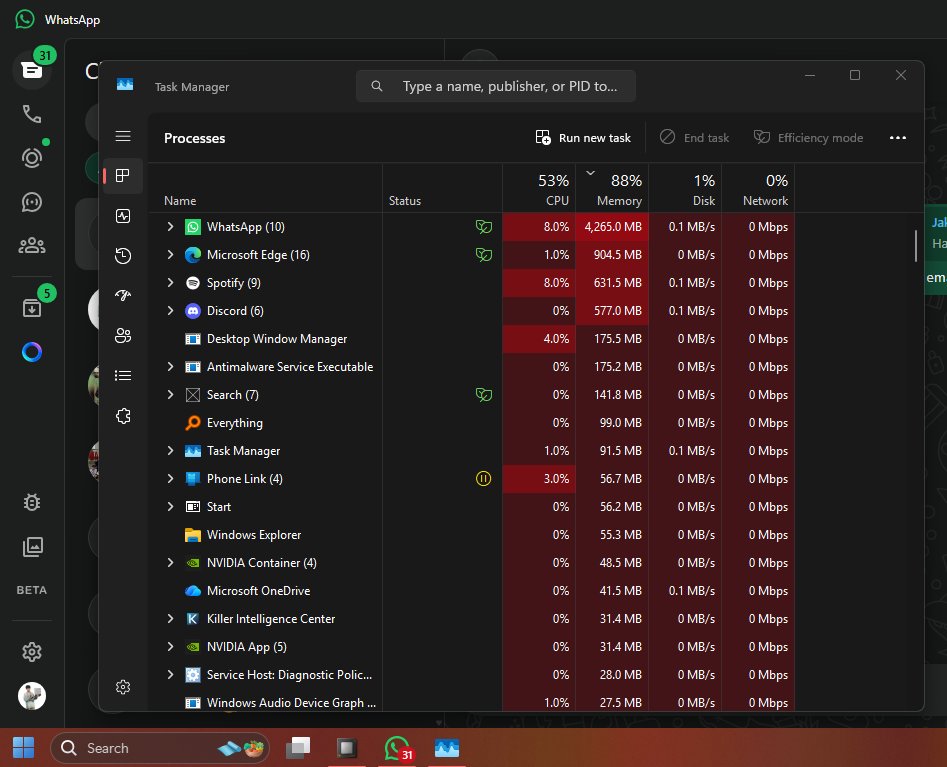This screenshot has width=947, height=767.
Task: Expand the Phone Link (4) process group
Action: (x=170, y=478)
